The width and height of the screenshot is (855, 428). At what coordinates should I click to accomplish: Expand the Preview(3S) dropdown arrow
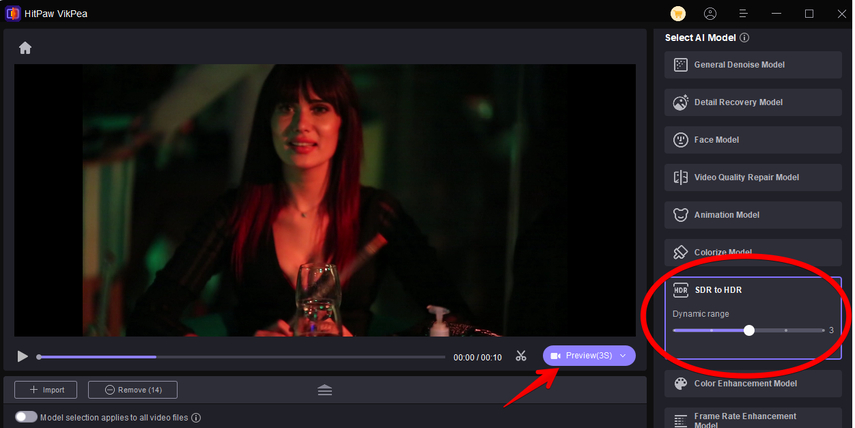[624, 356]
